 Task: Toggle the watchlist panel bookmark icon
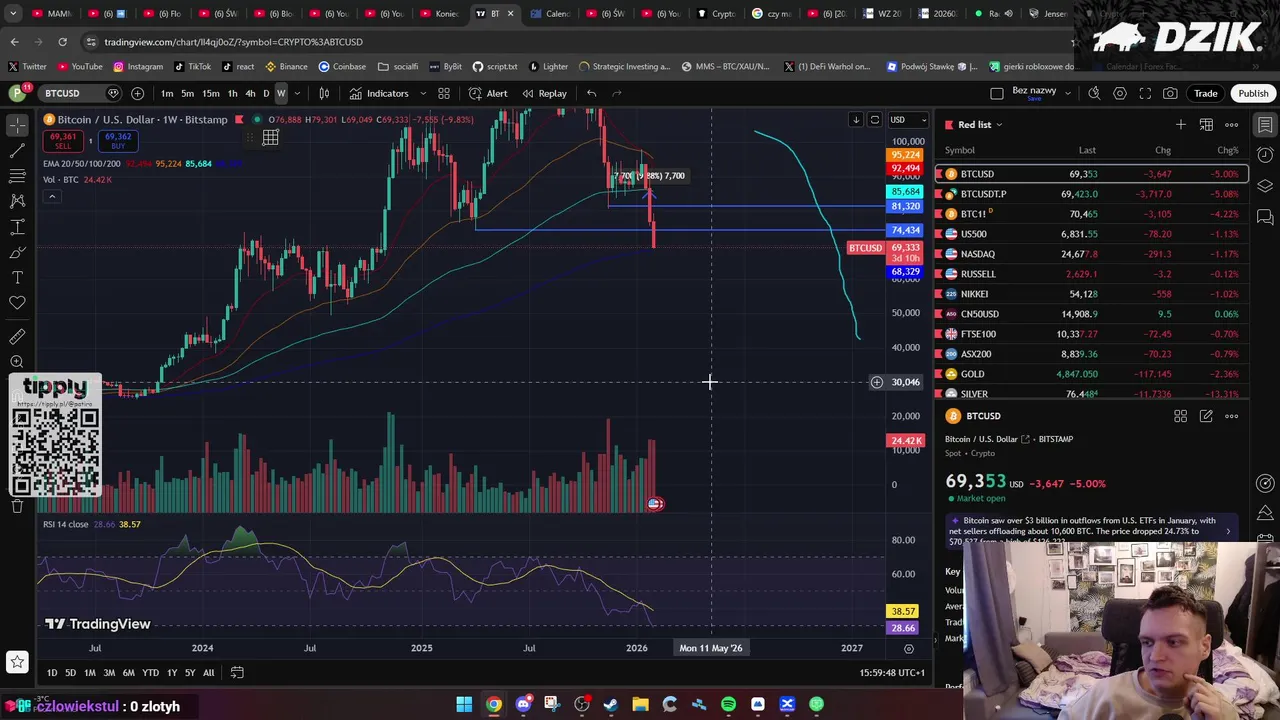(1265, 125)
